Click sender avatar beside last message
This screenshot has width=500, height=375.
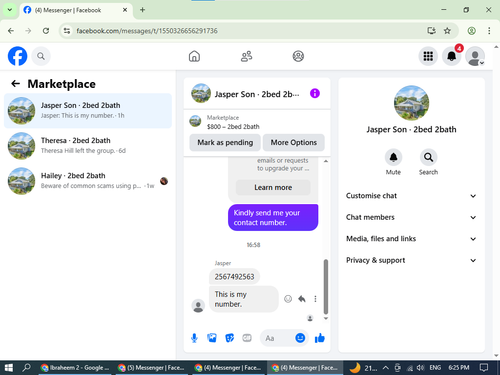[198, 305]
